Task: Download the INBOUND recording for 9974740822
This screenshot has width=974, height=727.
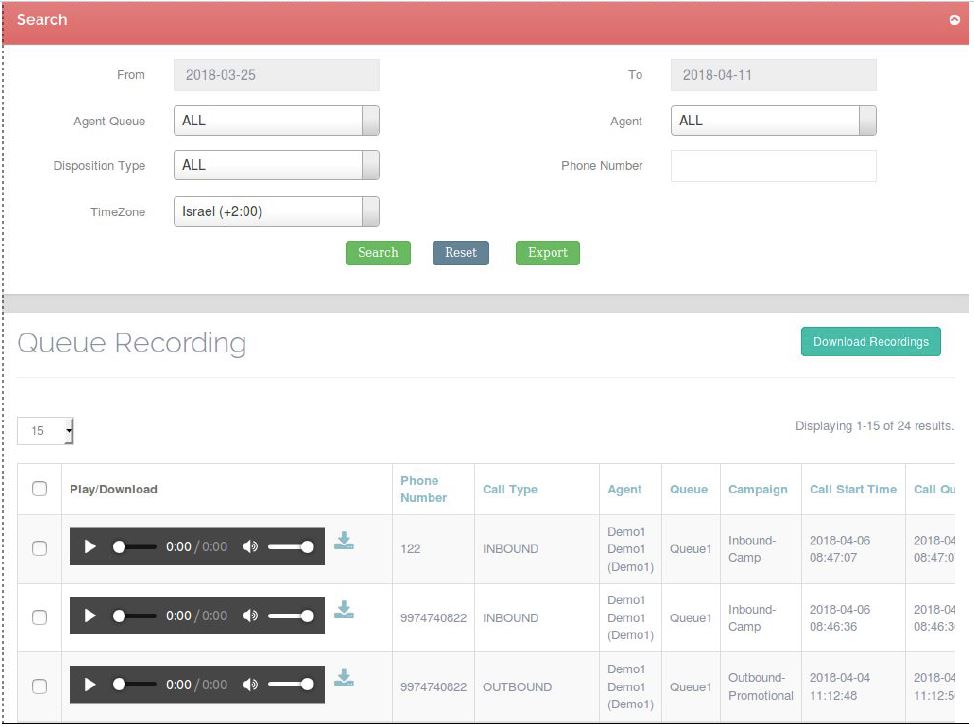Action: coord(344,610)
